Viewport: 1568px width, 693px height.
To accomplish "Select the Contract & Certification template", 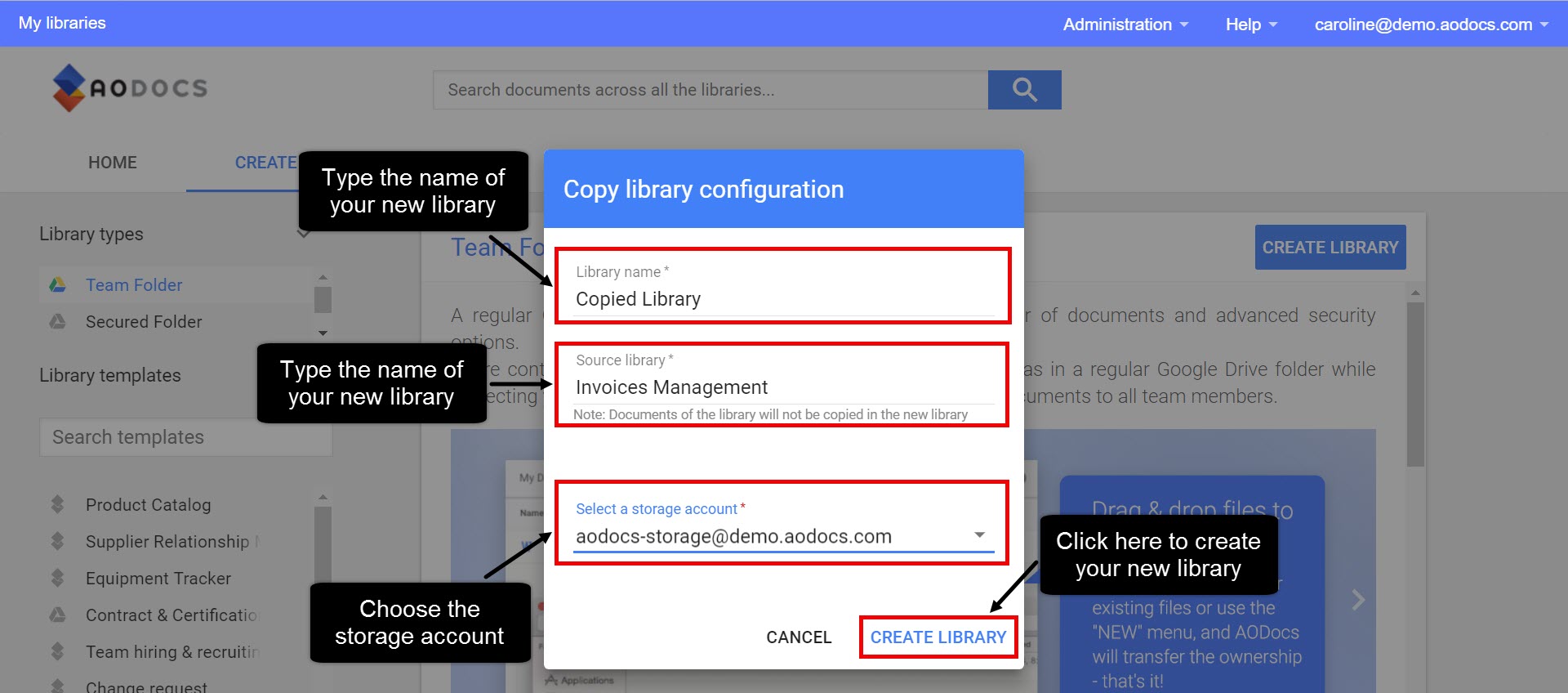I will (x=171, y=615).
